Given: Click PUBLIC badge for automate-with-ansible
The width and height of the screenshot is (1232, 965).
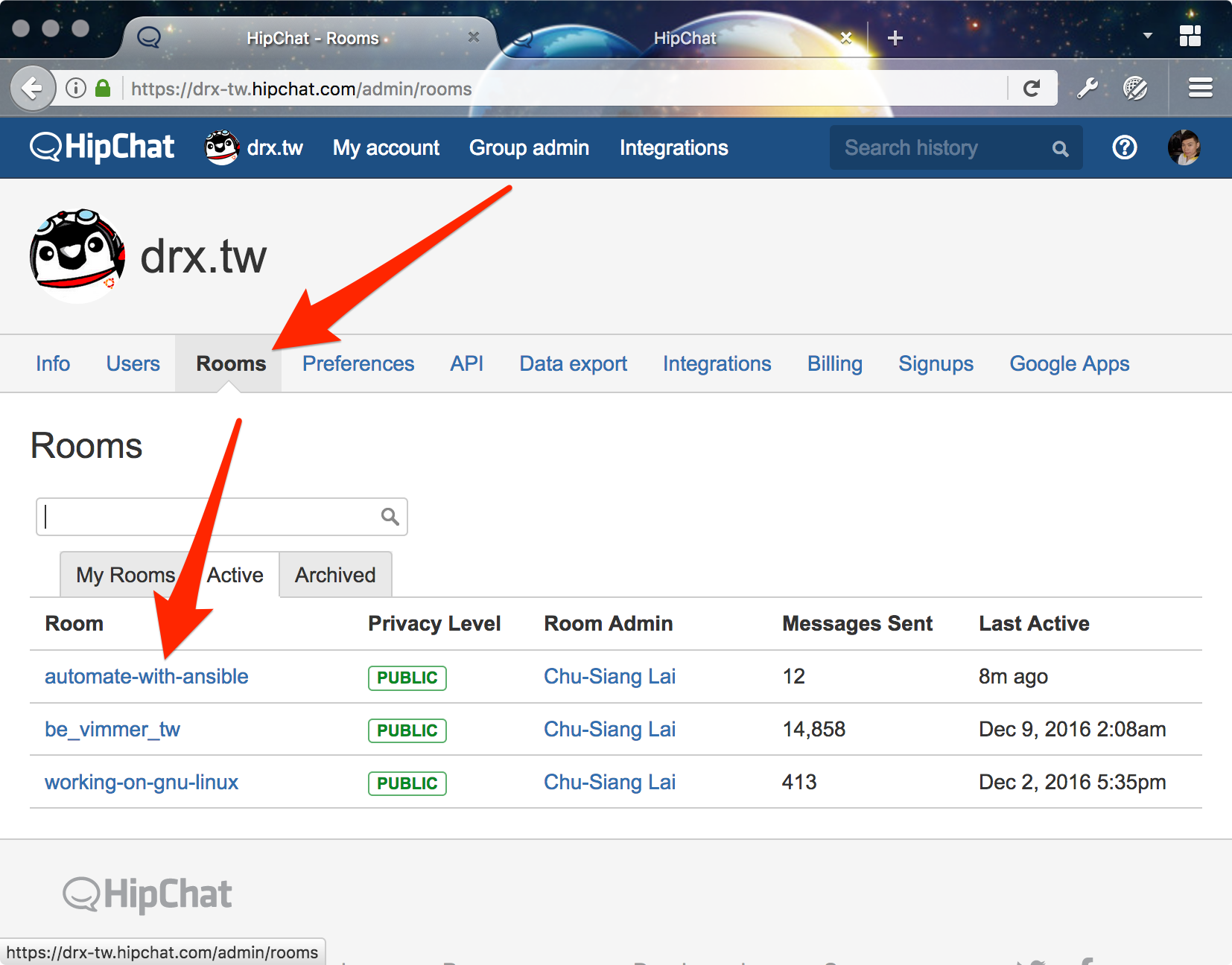Looking at the screenshot, I should 407,678.
